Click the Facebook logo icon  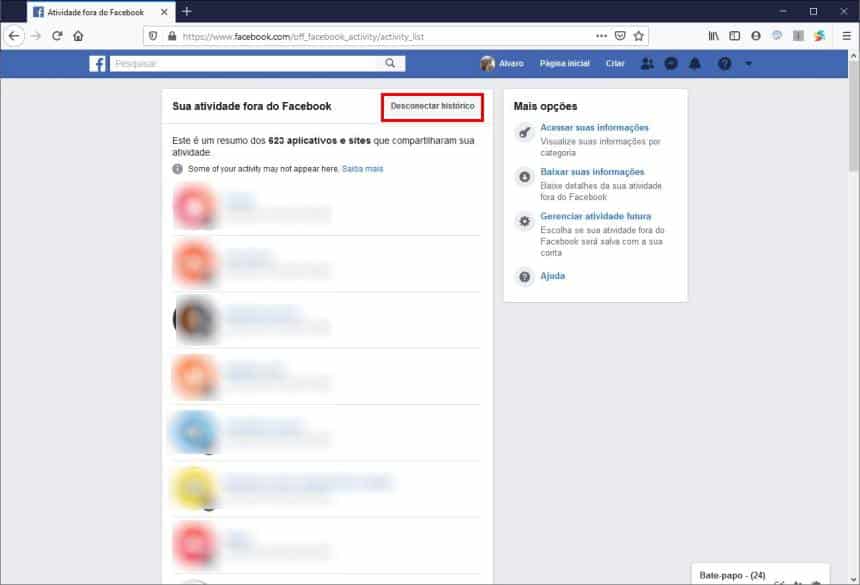[x=97, y=64]
